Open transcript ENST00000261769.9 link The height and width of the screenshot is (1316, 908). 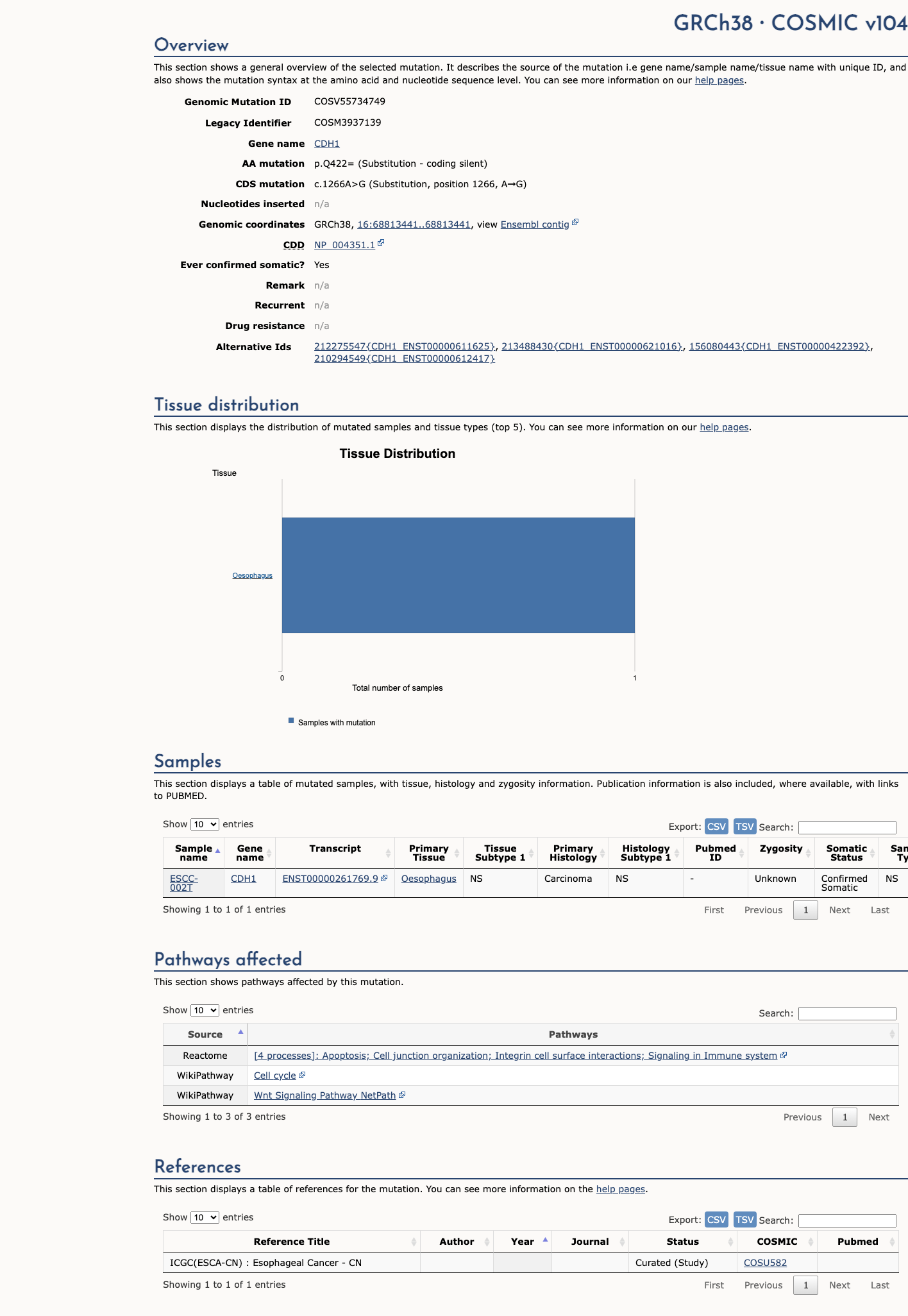pyautogui.click(x=330, y=879)
